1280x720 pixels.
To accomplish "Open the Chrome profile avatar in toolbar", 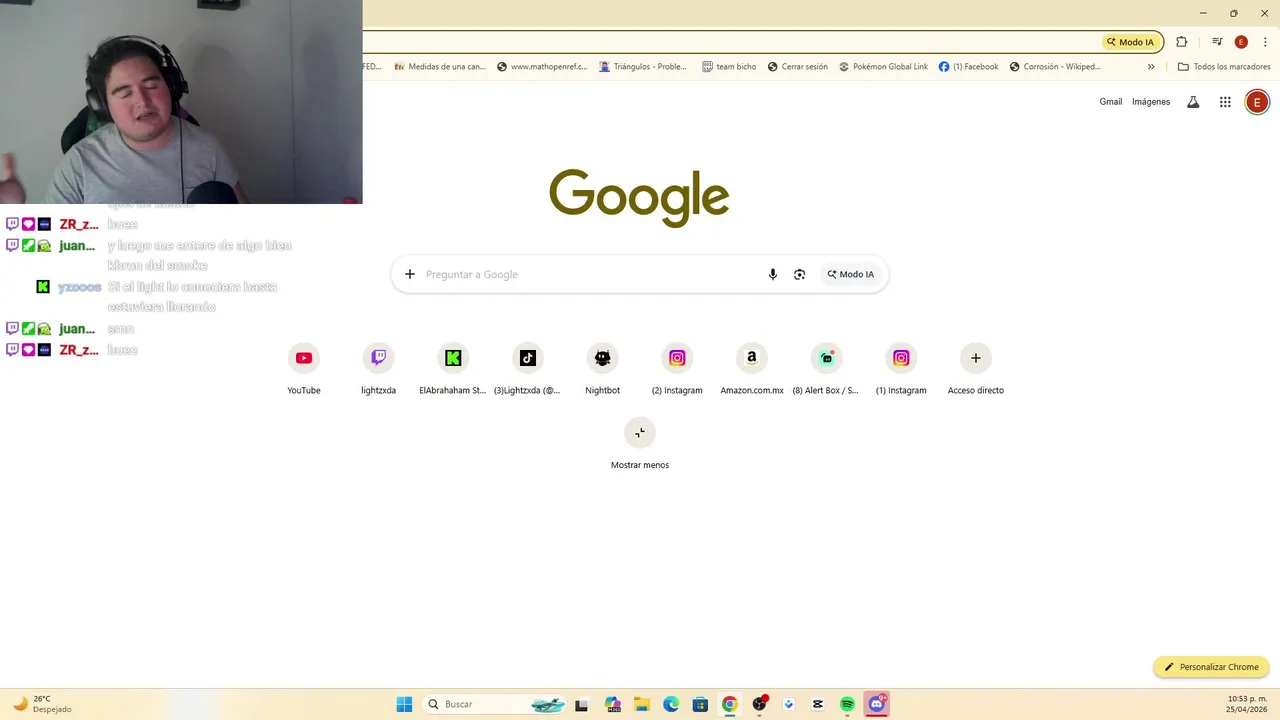I will click(x=1241, y=42).
